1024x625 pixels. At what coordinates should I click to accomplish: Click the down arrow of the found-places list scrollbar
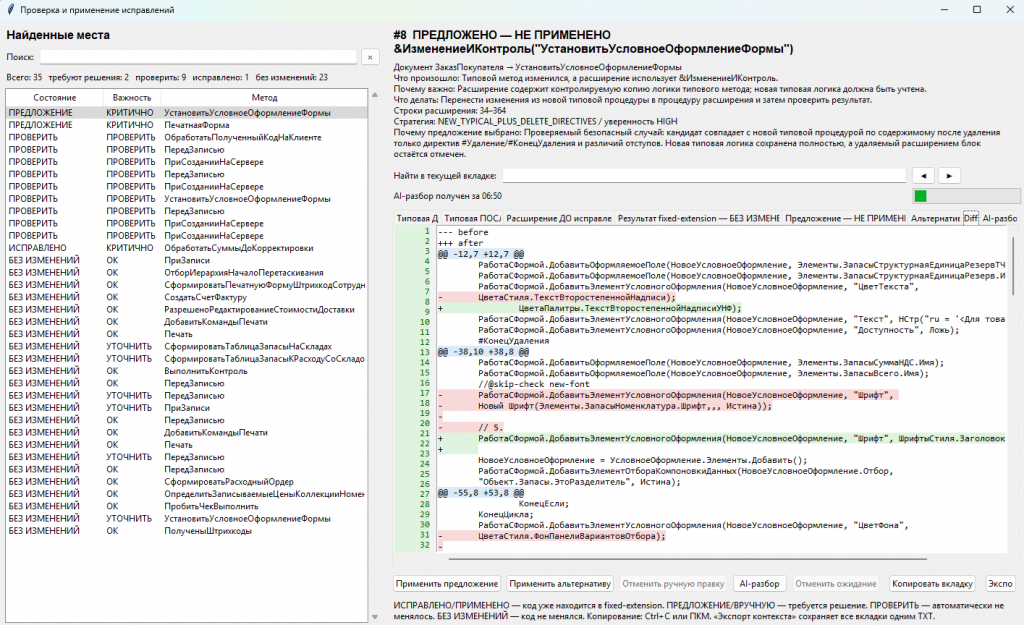point(375,617)
